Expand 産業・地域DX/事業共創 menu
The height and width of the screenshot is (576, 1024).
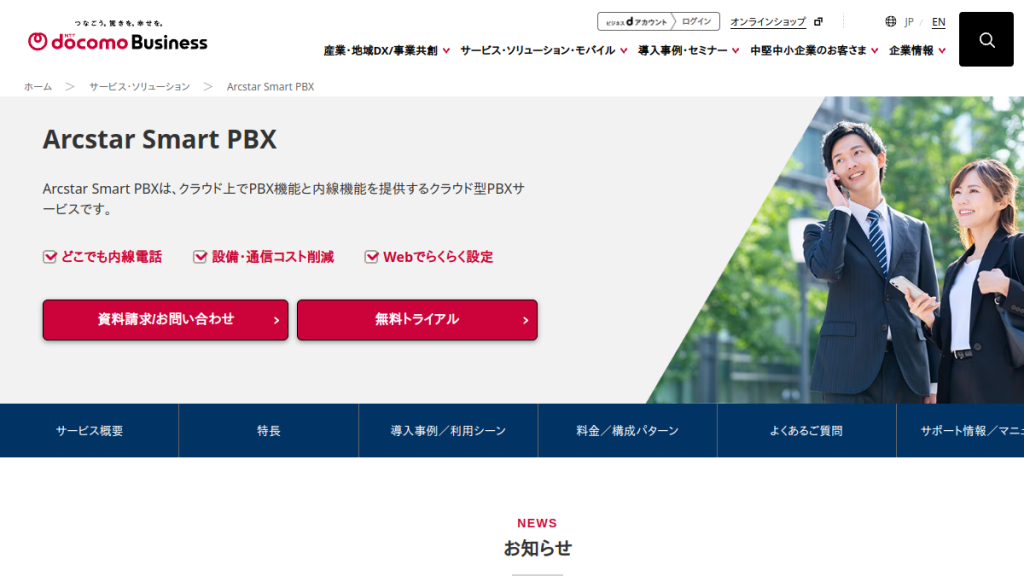click(387, 50)
